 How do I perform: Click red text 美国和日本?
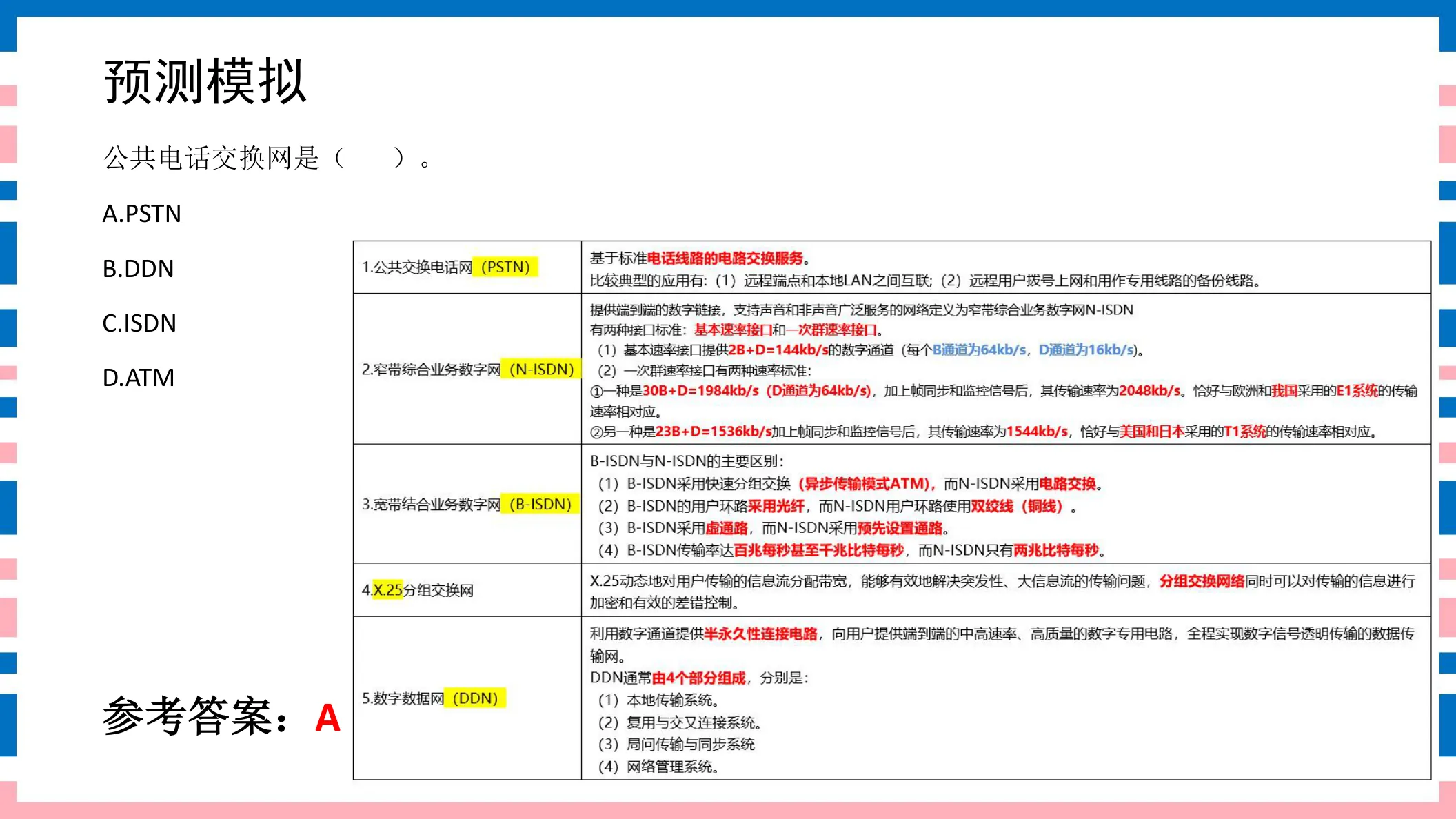click(1152, 432)
